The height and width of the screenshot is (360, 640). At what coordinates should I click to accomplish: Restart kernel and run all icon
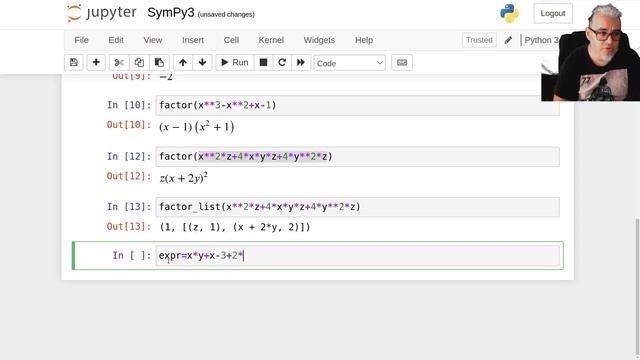[301, 62]
